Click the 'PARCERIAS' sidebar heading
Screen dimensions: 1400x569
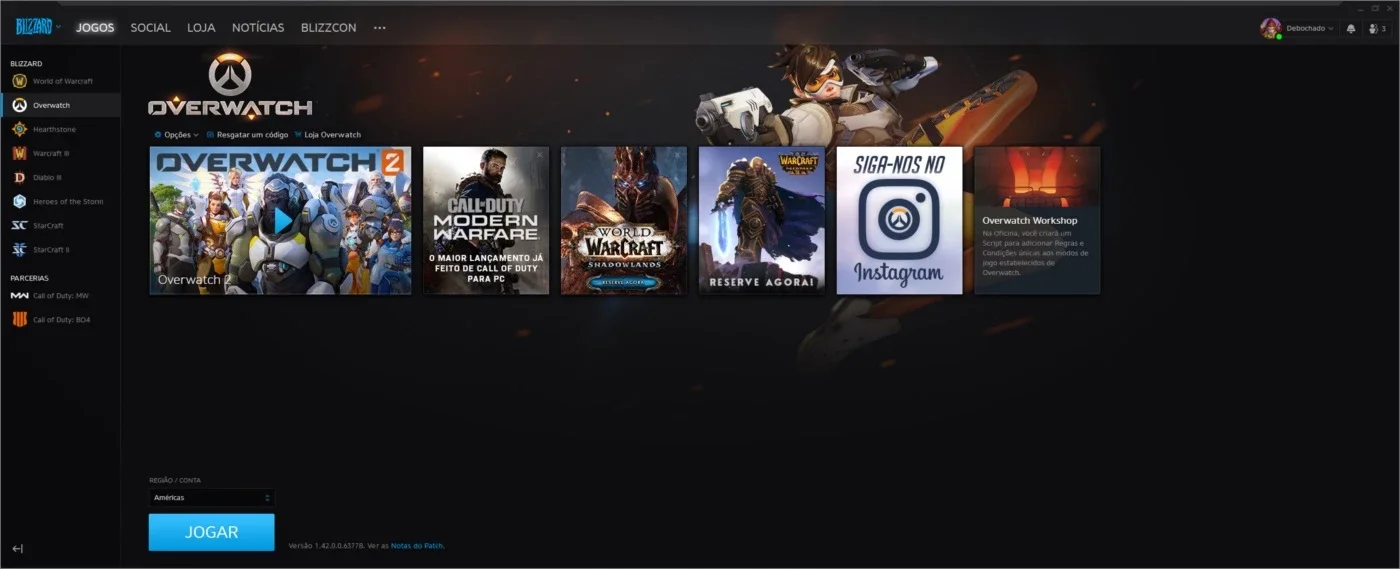pyautogui.click(x=29, y=278)
